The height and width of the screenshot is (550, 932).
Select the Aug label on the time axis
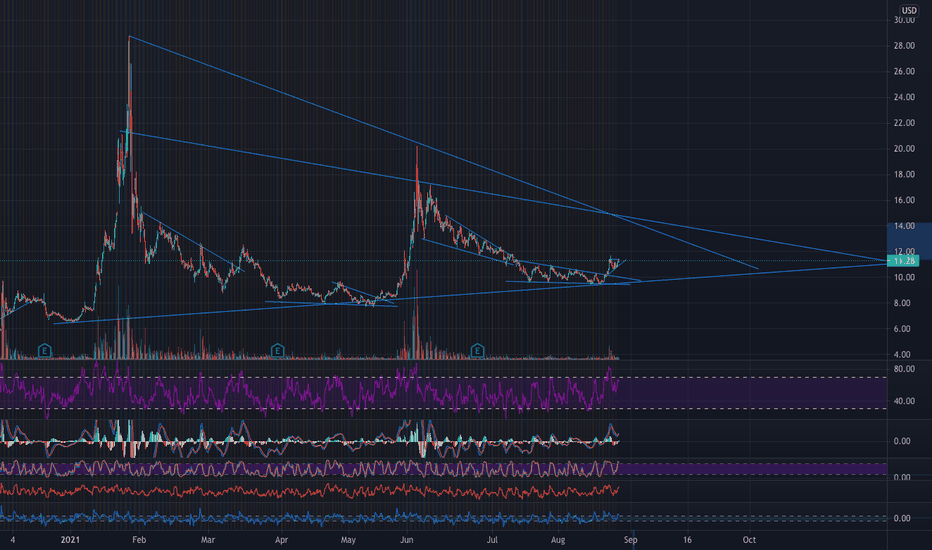558,540
